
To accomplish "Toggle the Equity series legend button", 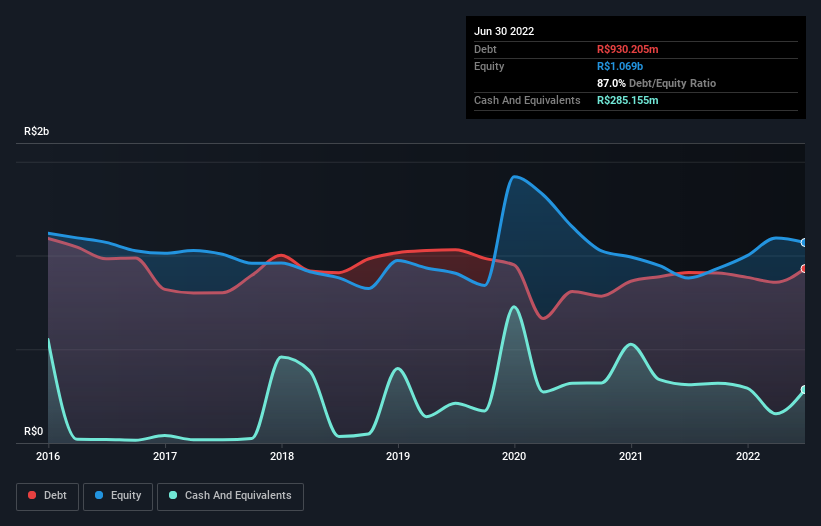I will 118,496.
